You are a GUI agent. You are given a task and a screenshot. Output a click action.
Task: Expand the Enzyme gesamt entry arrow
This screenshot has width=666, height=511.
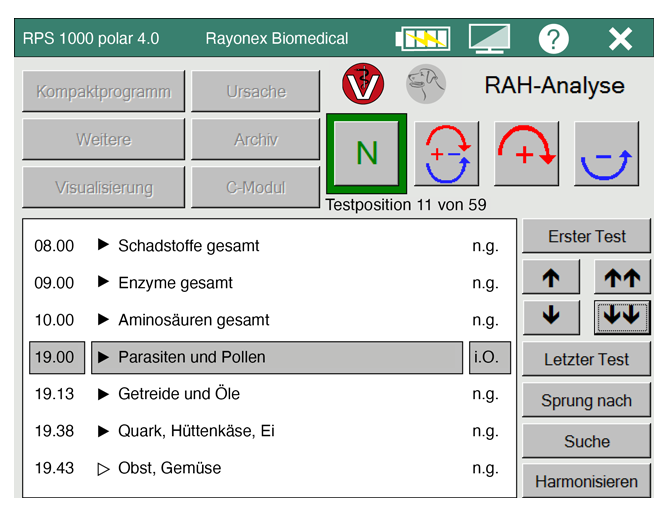click(103, 283)
